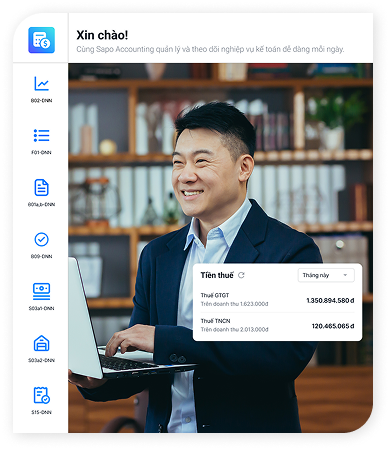The width and height of the screenshot is (390, 450).
Task: Open the B02-DNN line chart report
Action: pyautogui.click(x=41, y=89)
